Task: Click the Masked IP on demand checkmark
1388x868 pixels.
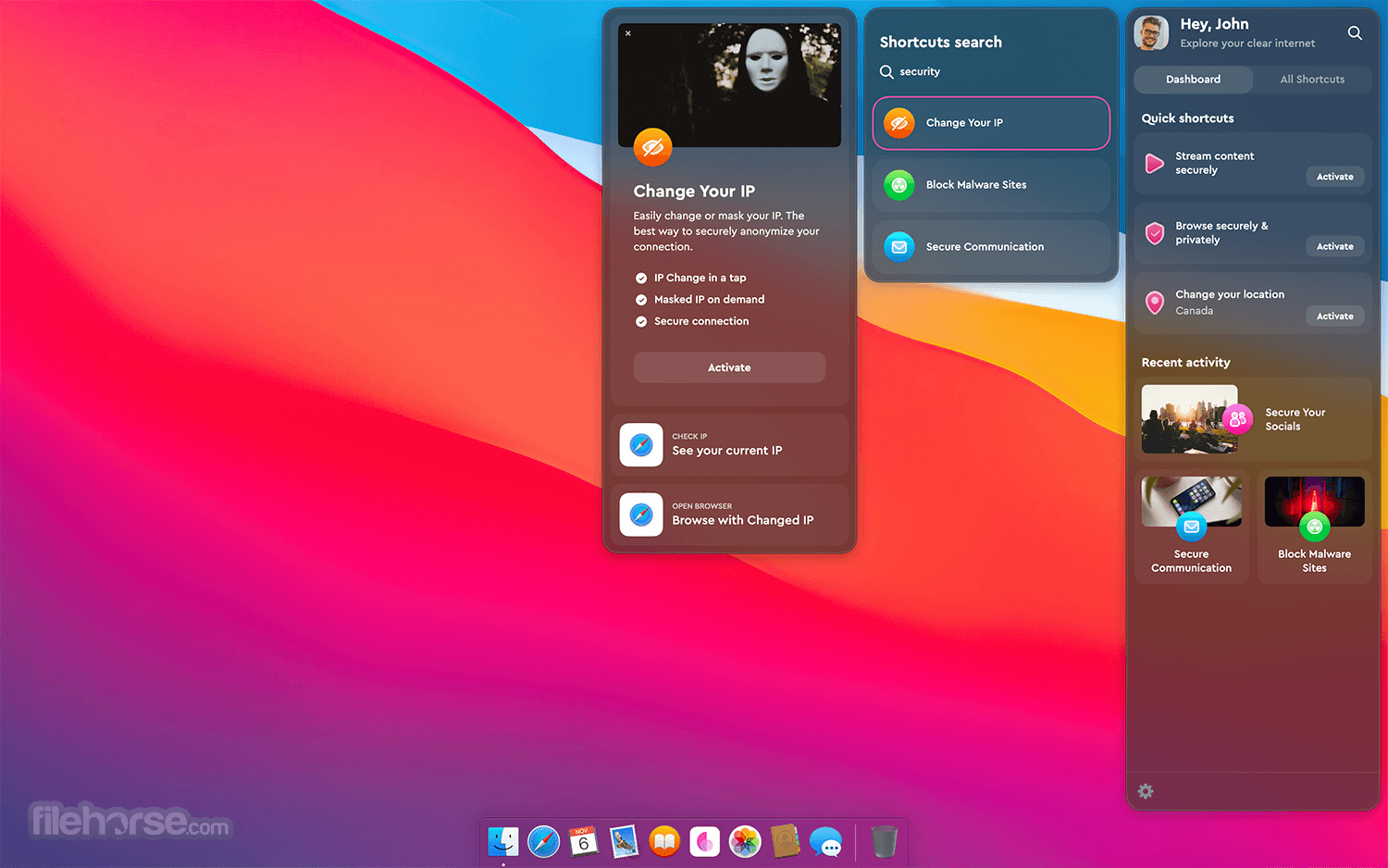Action: pyautogui.click(x=641, y=300)
